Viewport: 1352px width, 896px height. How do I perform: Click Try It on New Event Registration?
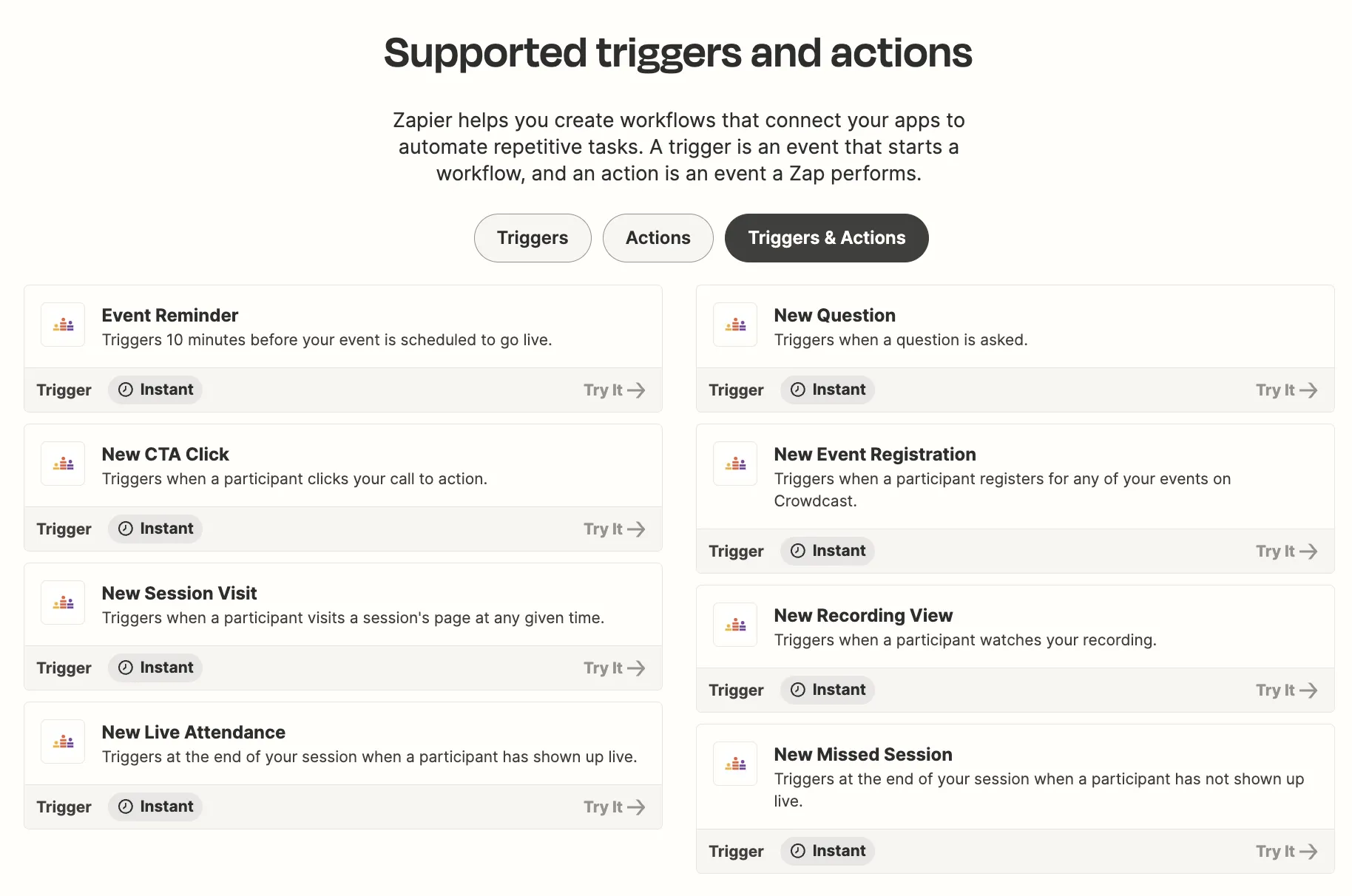point(1285,551)
